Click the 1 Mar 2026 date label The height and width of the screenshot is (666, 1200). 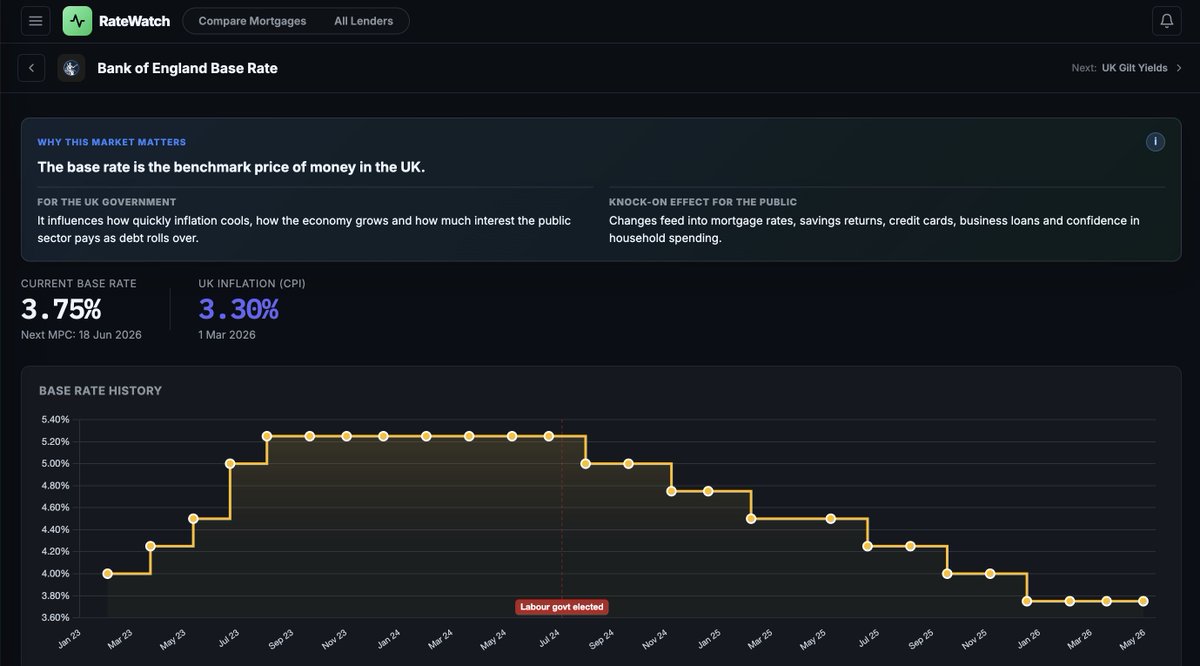(227, 335)
